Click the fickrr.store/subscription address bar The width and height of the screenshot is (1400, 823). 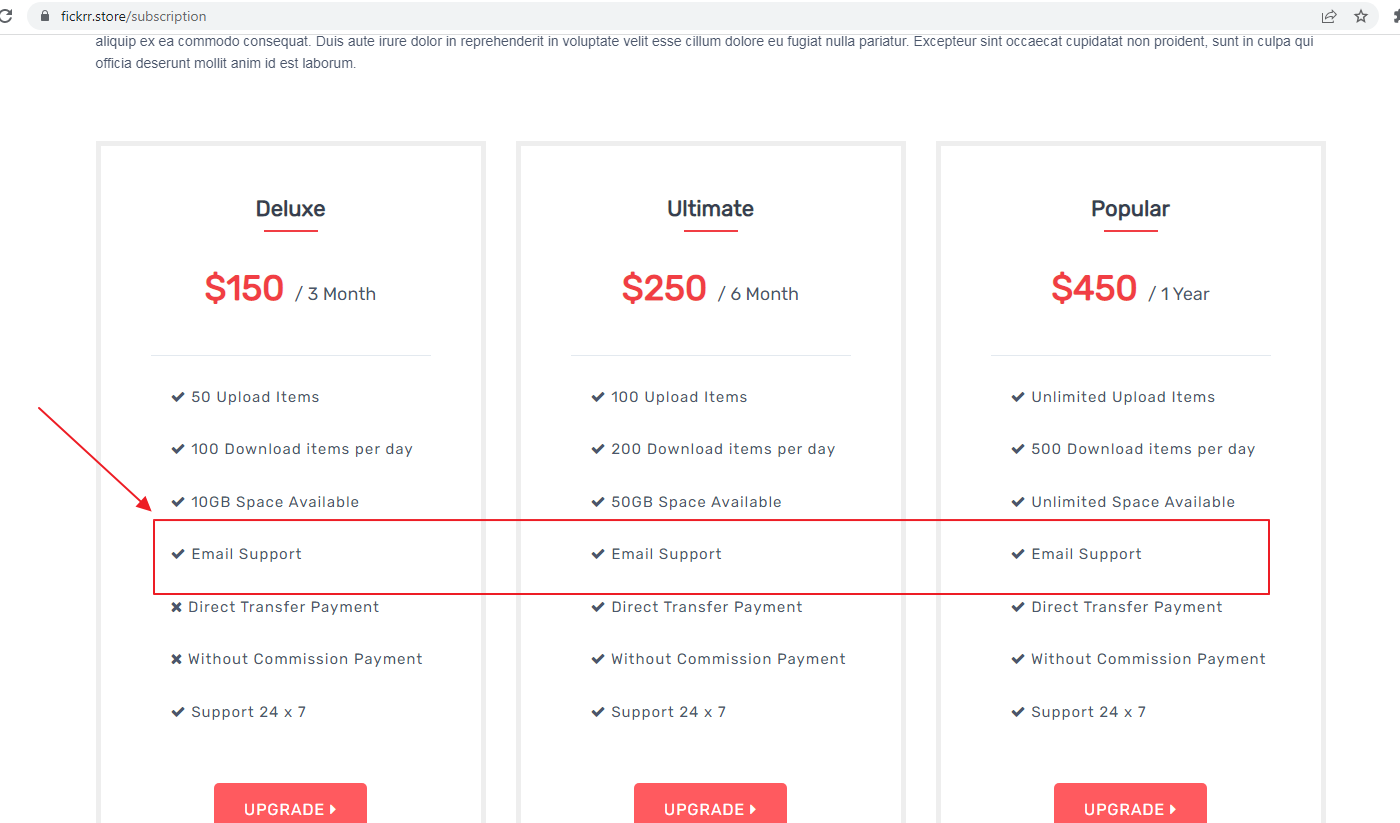tap(680, 16)
